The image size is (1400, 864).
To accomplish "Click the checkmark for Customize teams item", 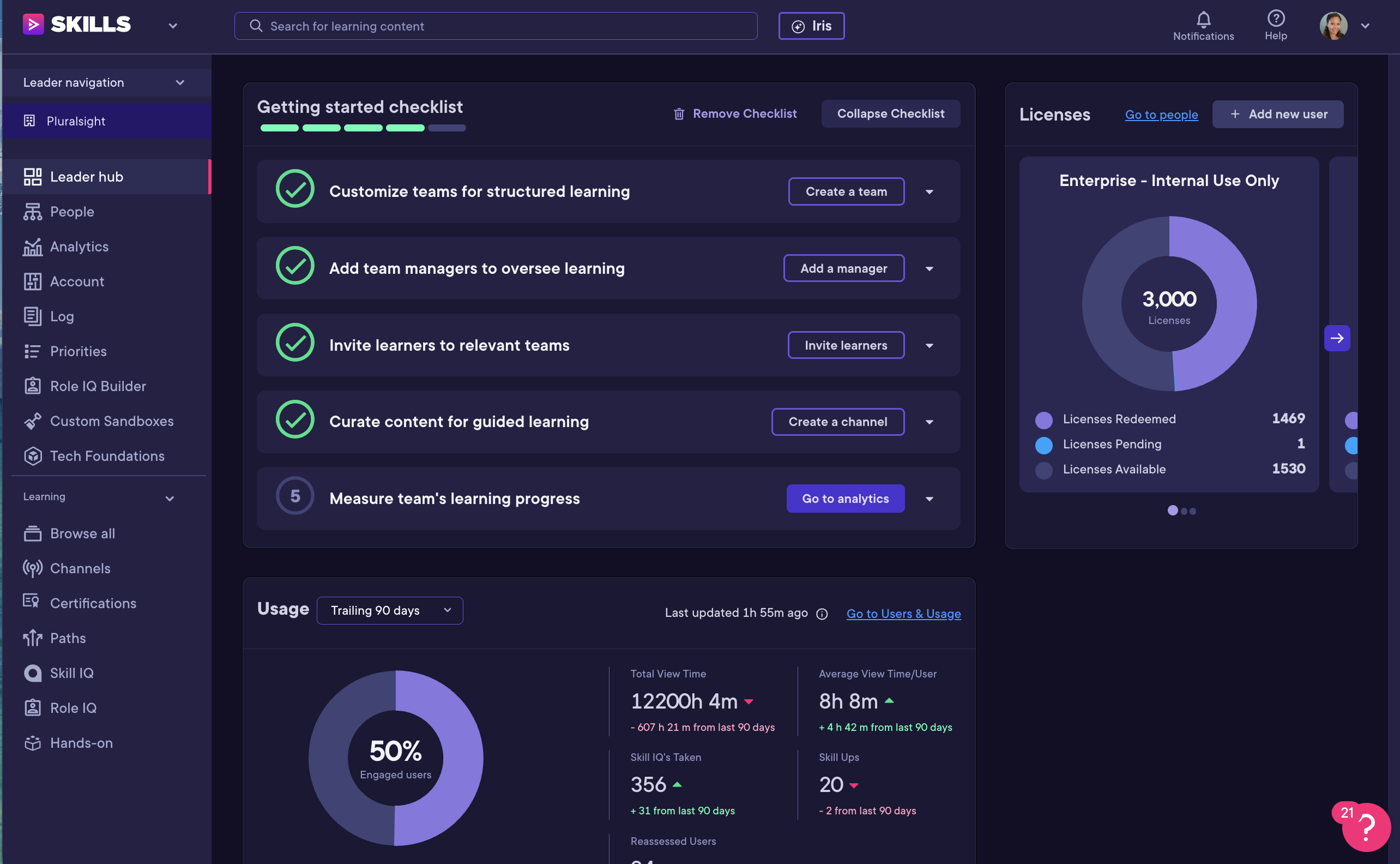I will click(x=295, y=189).
